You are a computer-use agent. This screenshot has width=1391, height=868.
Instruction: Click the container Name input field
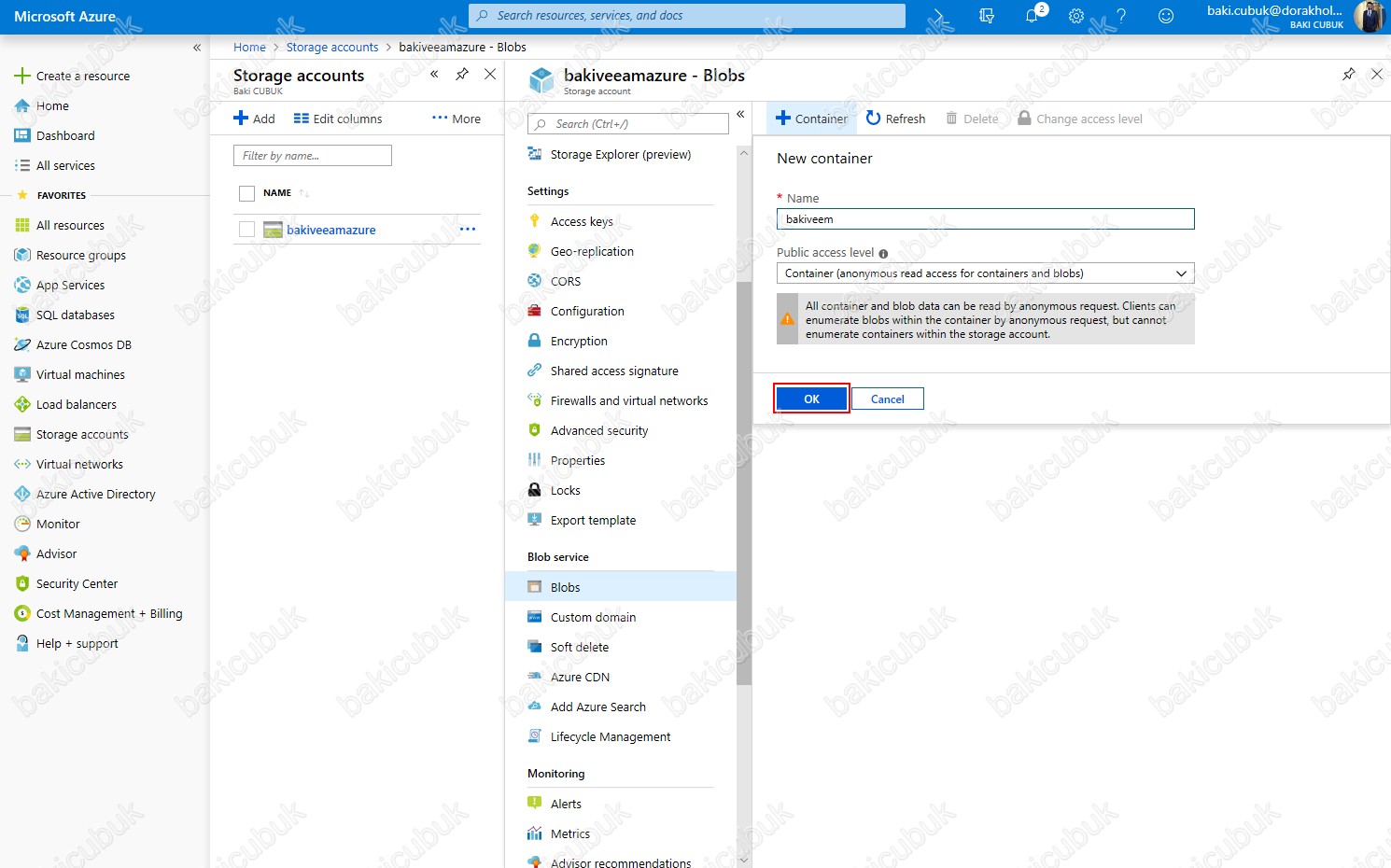point(985,219)
